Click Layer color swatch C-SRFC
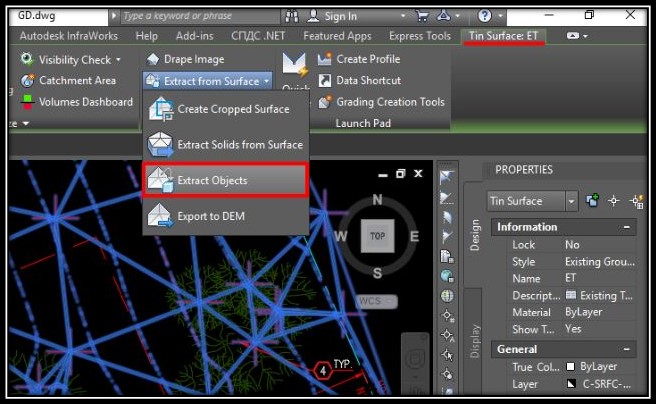Image resolution: width=656 pixels, height=404 pixels. [x=571, y=384]
